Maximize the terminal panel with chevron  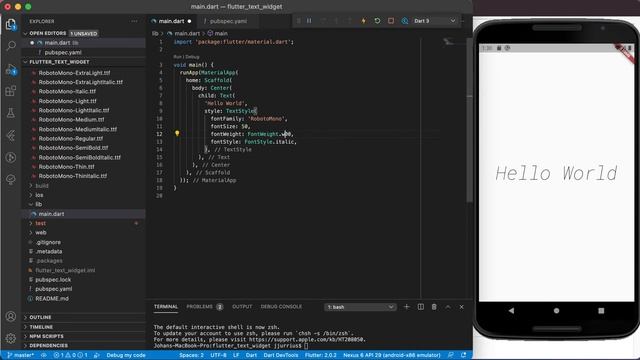coord(448,307)
